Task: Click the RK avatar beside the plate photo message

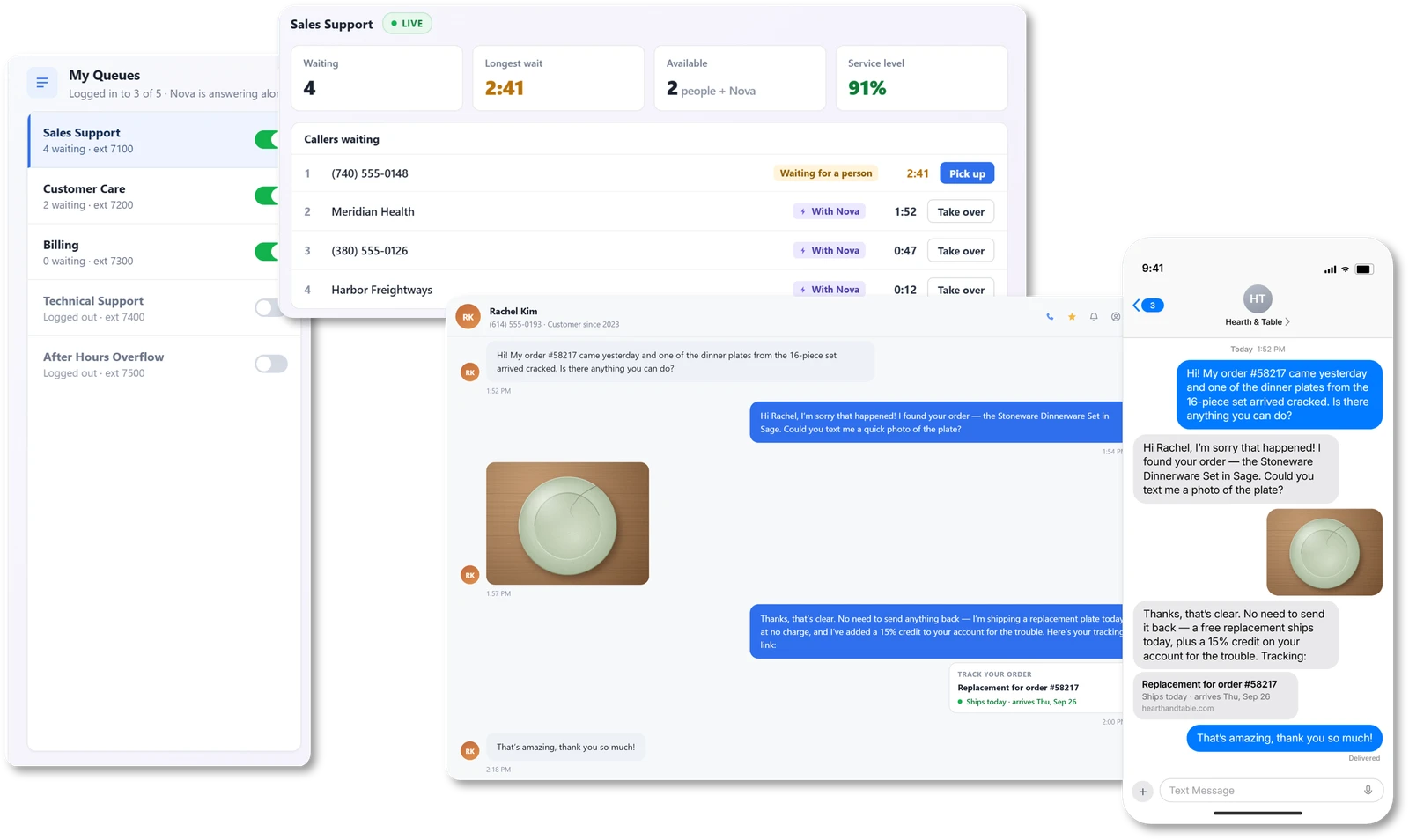Action: click(x=469, y=575)
